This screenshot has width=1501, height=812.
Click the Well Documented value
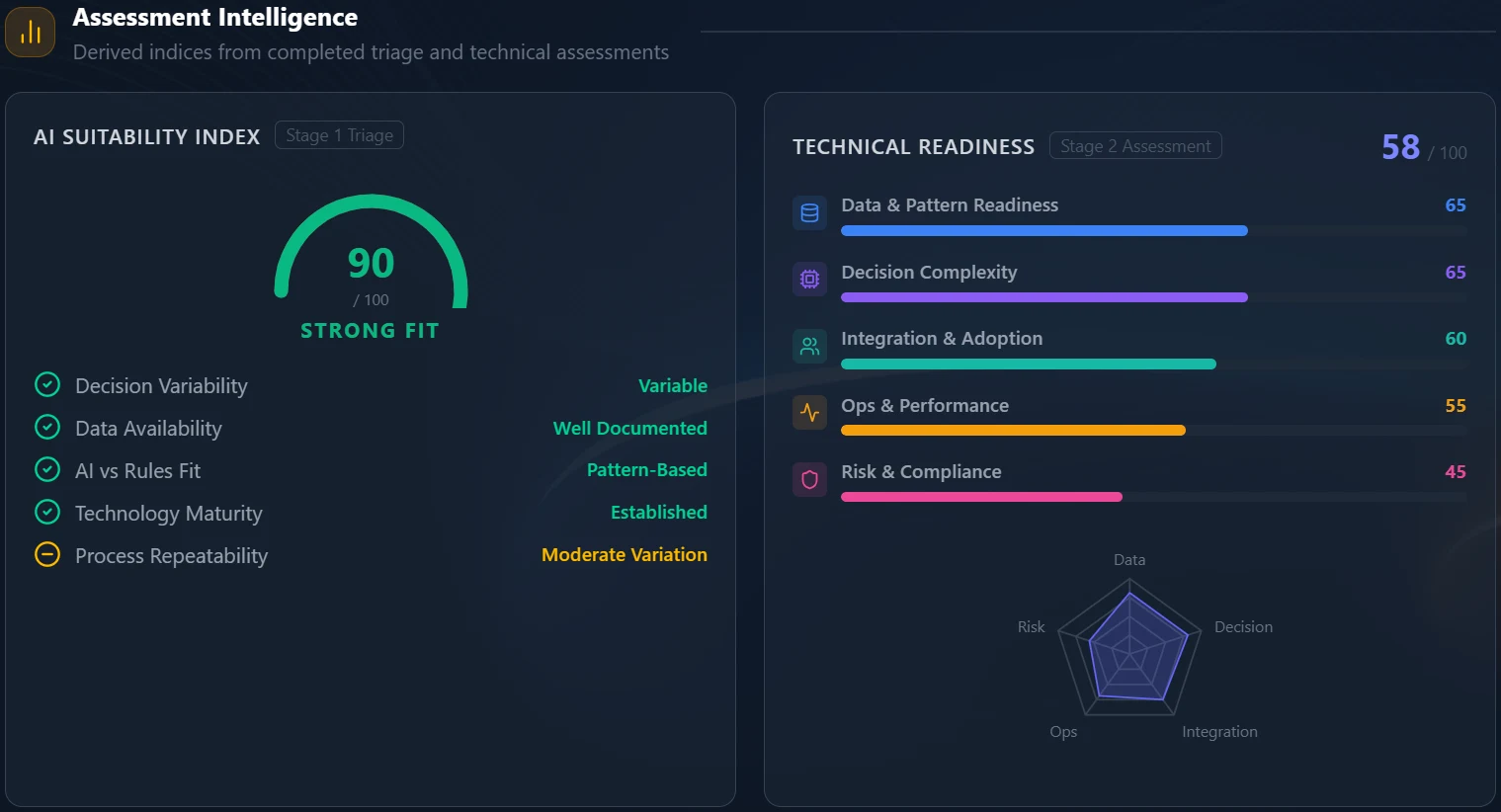tap(630, 428)
